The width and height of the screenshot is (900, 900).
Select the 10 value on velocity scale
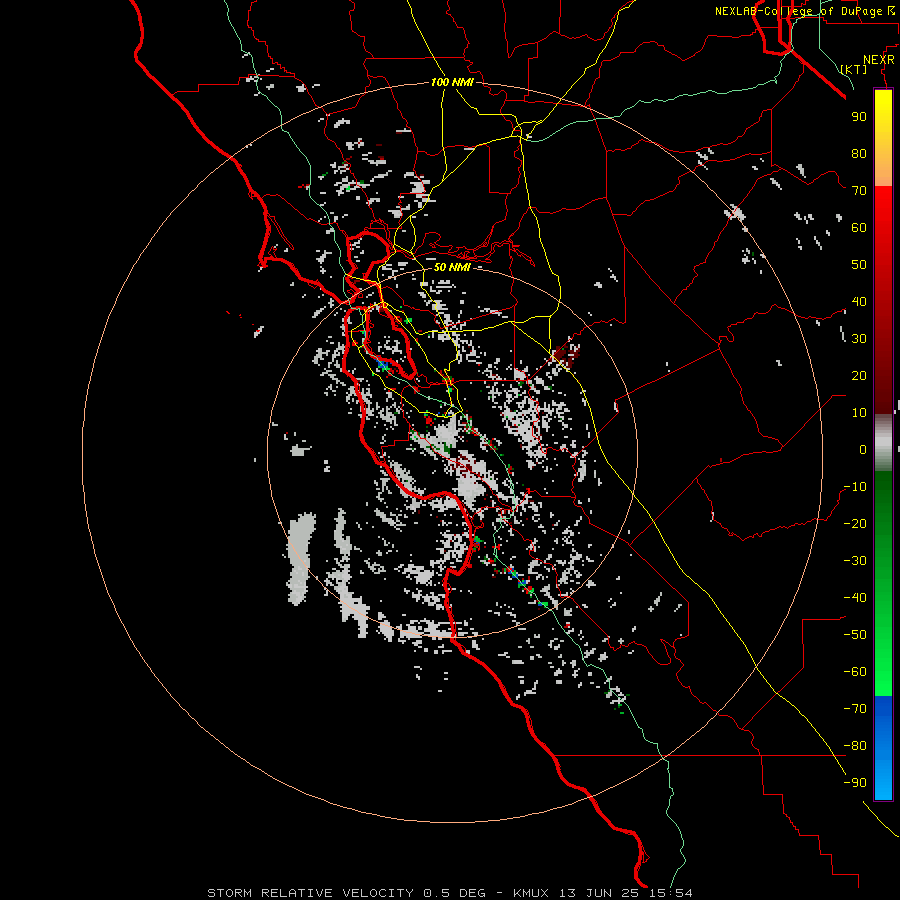tap(859, 413)
